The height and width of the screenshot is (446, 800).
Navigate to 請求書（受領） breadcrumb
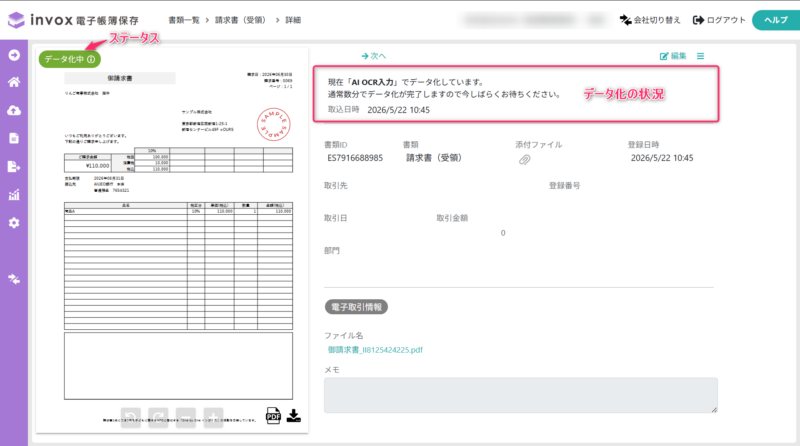point(240,20)
